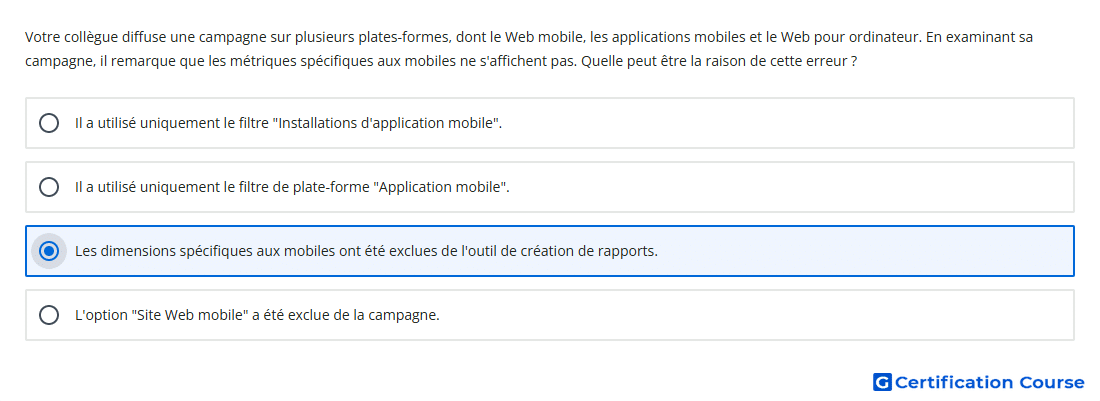Image resolution: width=1100 pixels, height=401 pixels.
Task: Click the answer text "Il a utilisé uniquement le filtre Installations"
Action: [288, 123]
